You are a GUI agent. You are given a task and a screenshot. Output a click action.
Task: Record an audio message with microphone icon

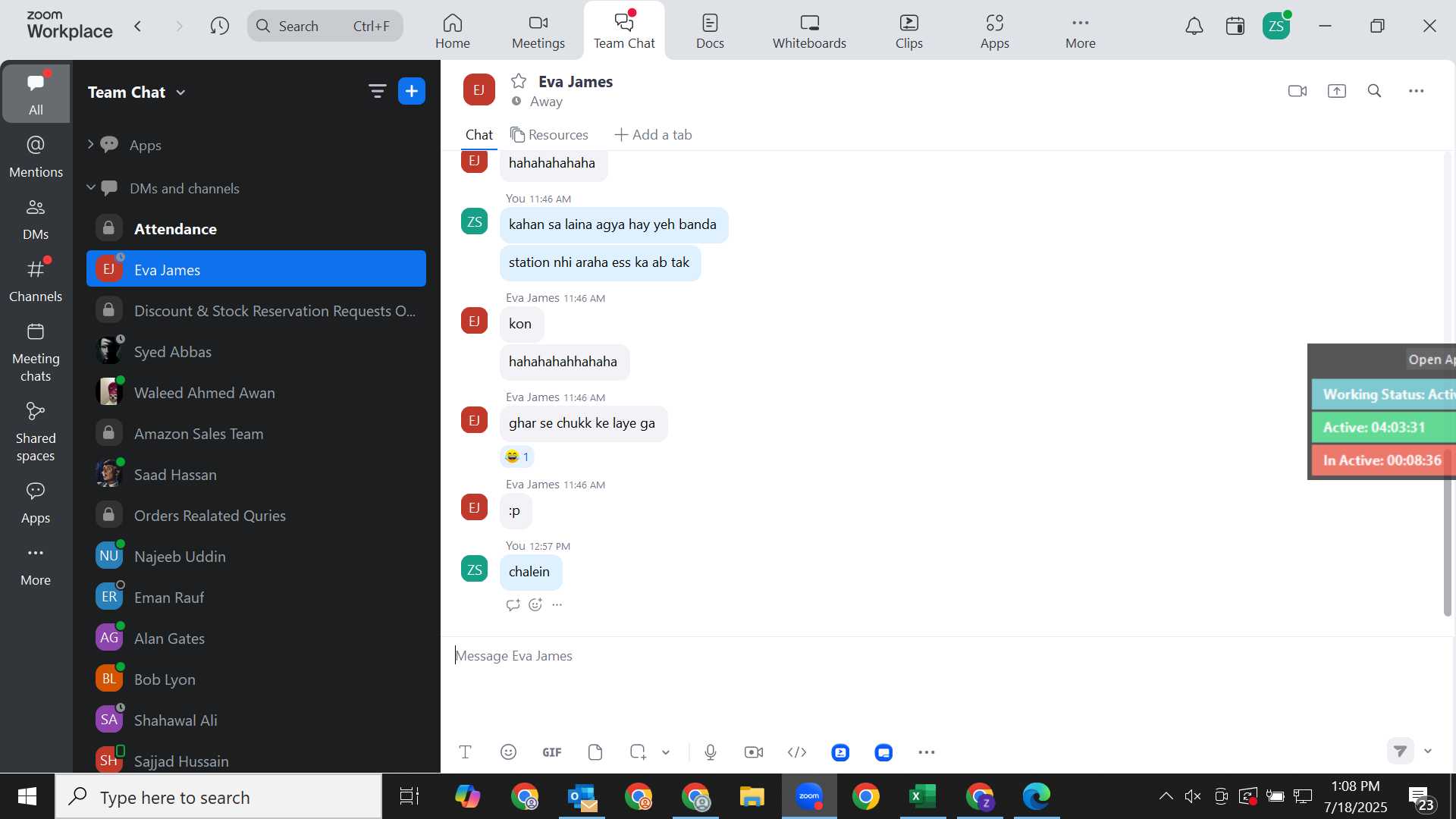[x=711, y=752]
